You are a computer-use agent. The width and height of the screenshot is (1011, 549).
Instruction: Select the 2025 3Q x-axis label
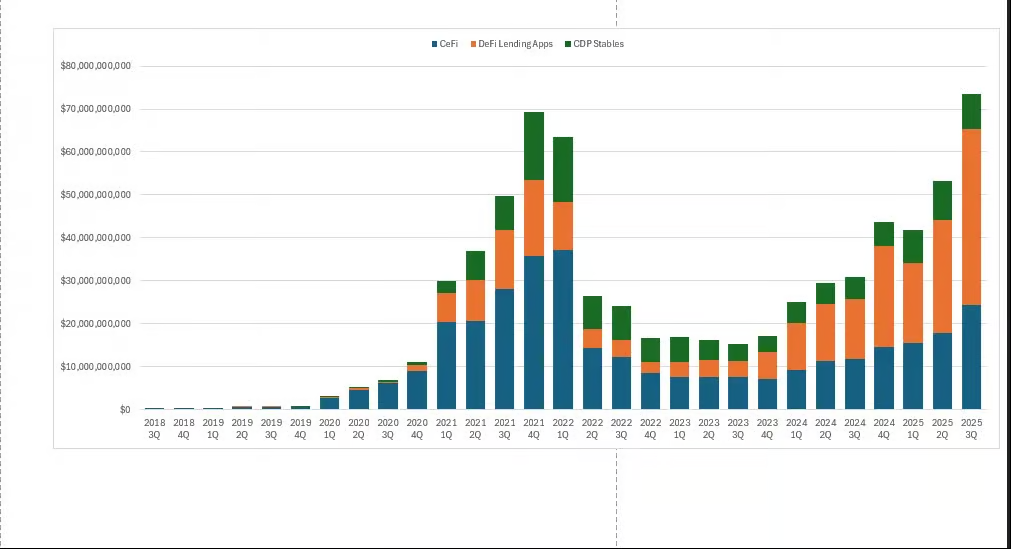971,429
